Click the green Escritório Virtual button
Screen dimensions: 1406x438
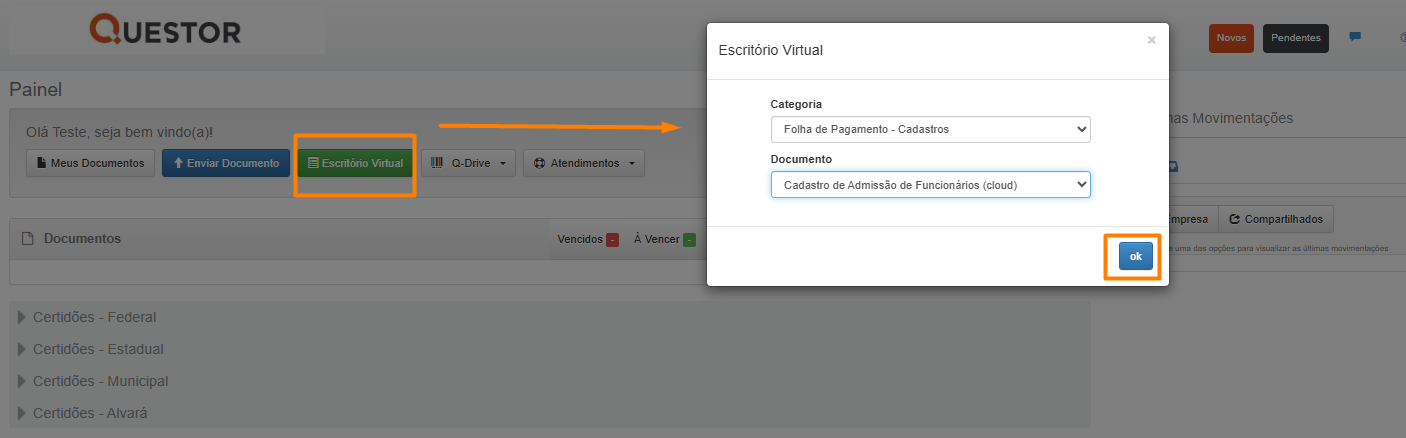coord(355,163)
